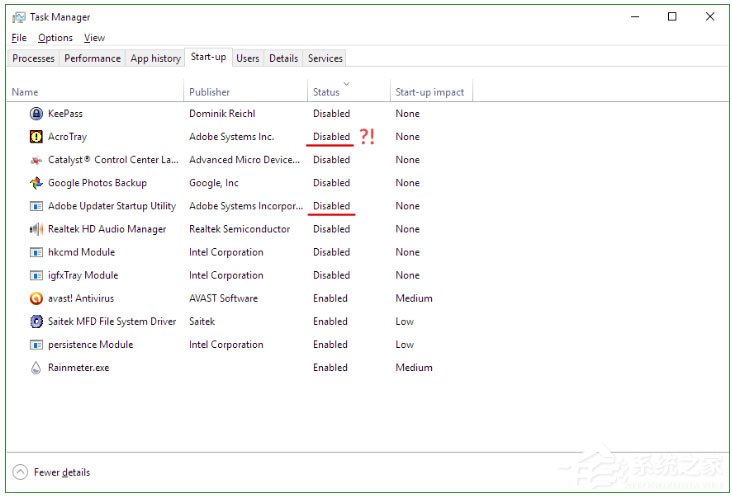Maximize the Task Manager window
The width and height of the screenshot is (732, 498).
[x=672, y=17]
